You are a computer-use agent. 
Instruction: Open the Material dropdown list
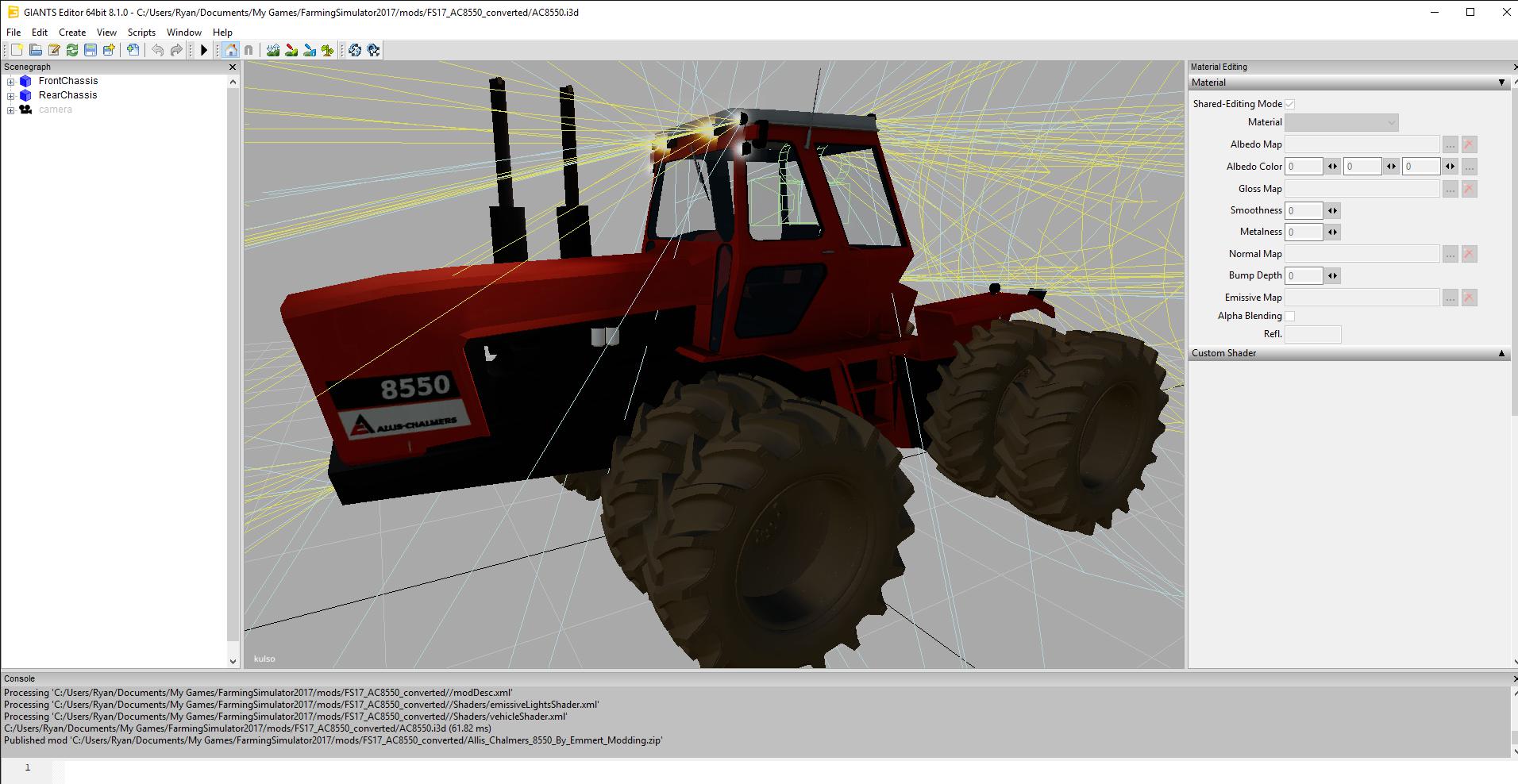[1341, 122]
